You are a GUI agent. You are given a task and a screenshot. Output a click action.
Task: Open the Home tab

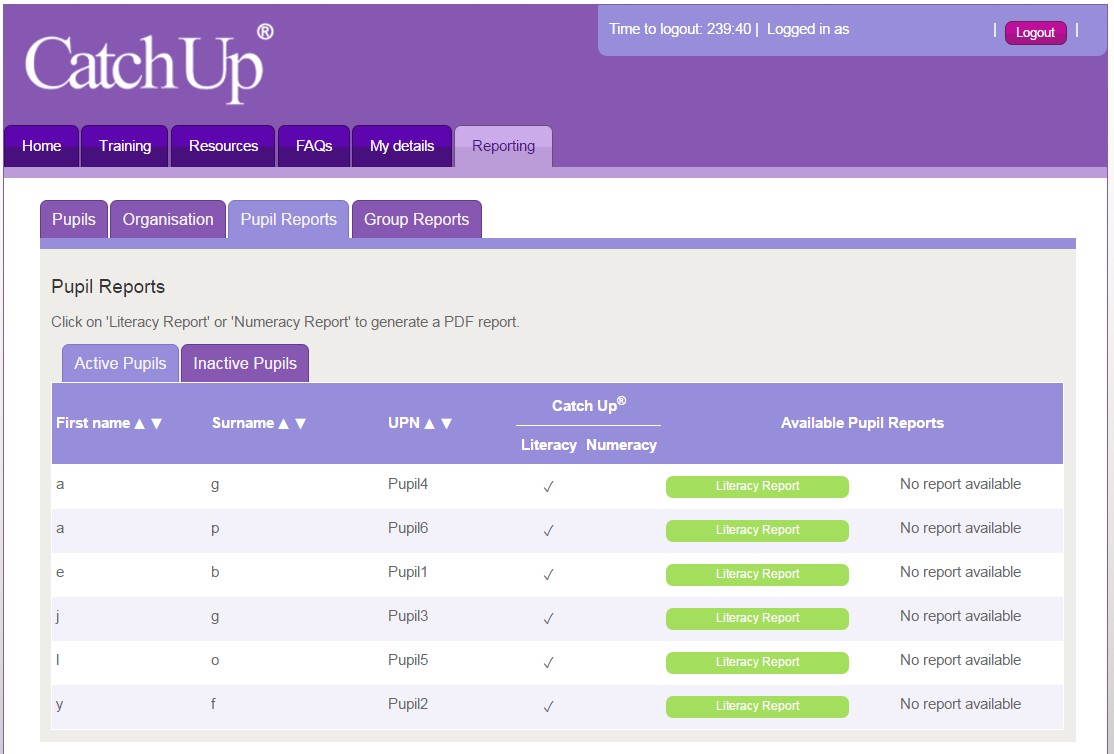[x=41, y=146]
